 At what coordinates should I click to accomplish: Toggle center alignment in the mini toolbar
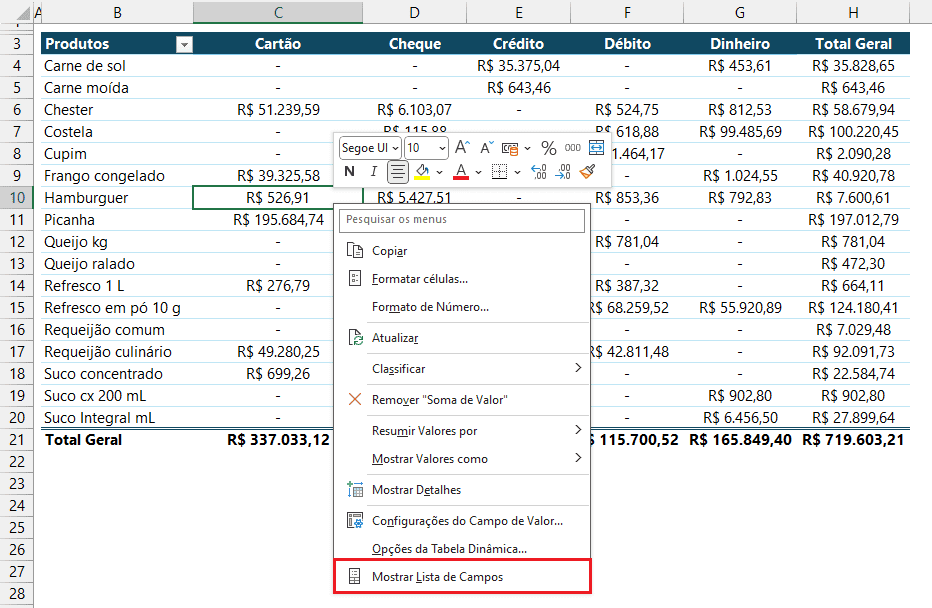click(398, 171)
